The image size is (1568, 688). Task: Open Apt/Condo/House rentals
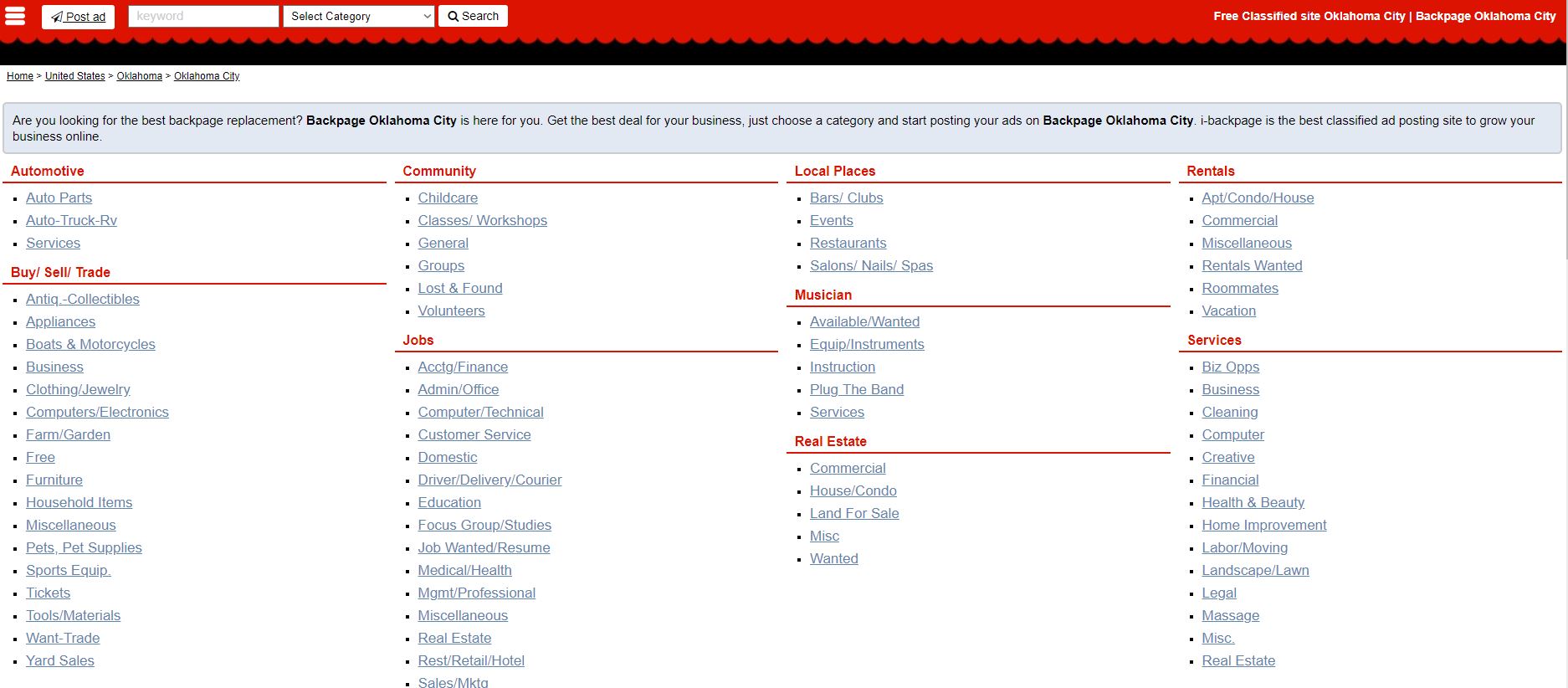pyautogui.click(x=1258, y=198)
